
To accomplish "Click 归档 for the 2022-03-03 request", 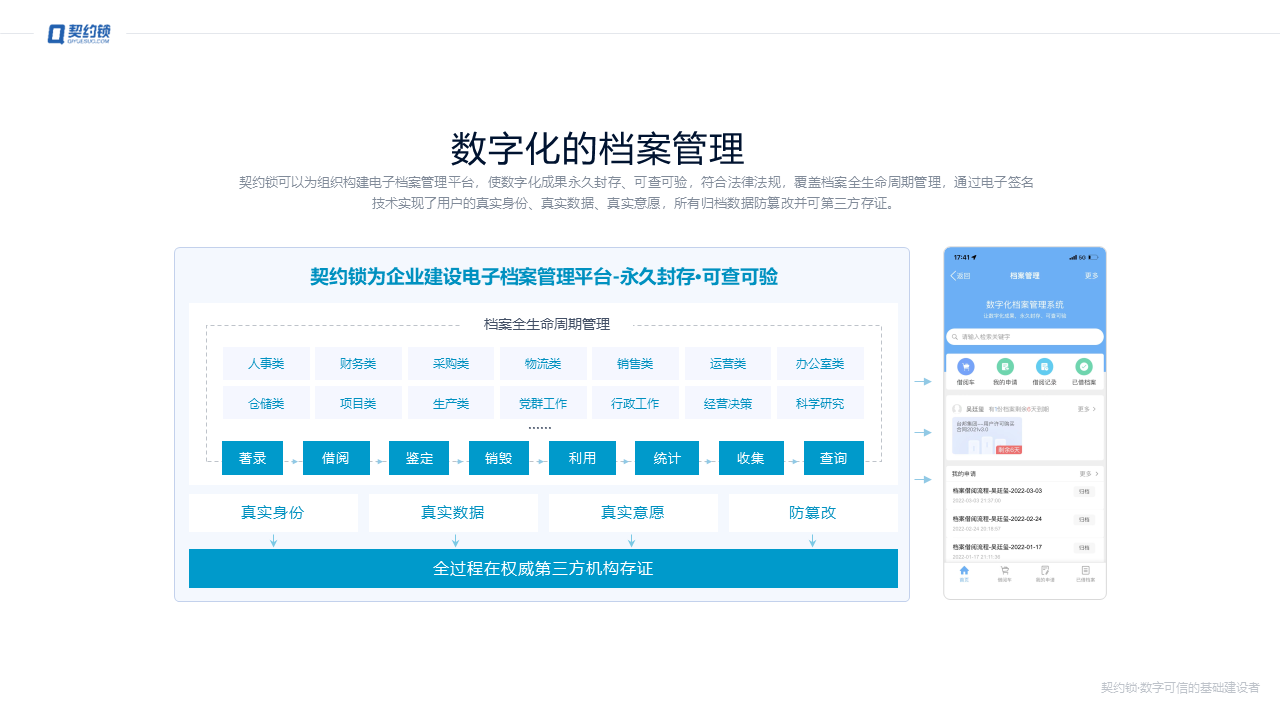I will pos(1084,492).
